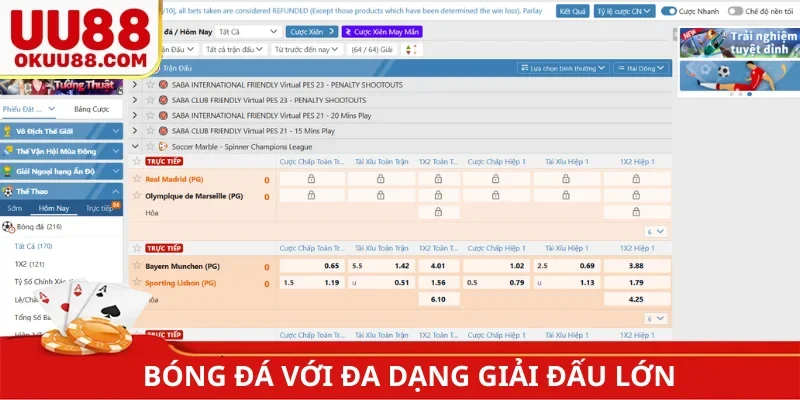Collapse the Thể Thao sidebar section
Screen dimensions: 800x400
[x=116, y=191]
